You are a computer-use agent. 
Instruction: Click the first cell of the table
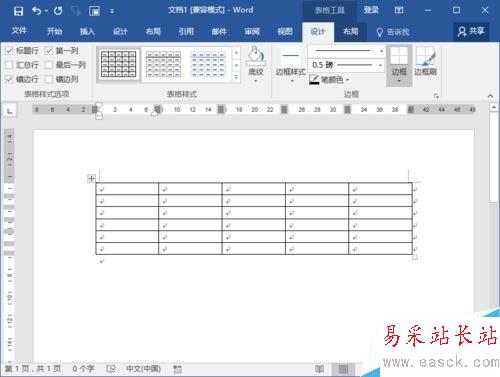[x=127, y=189]
